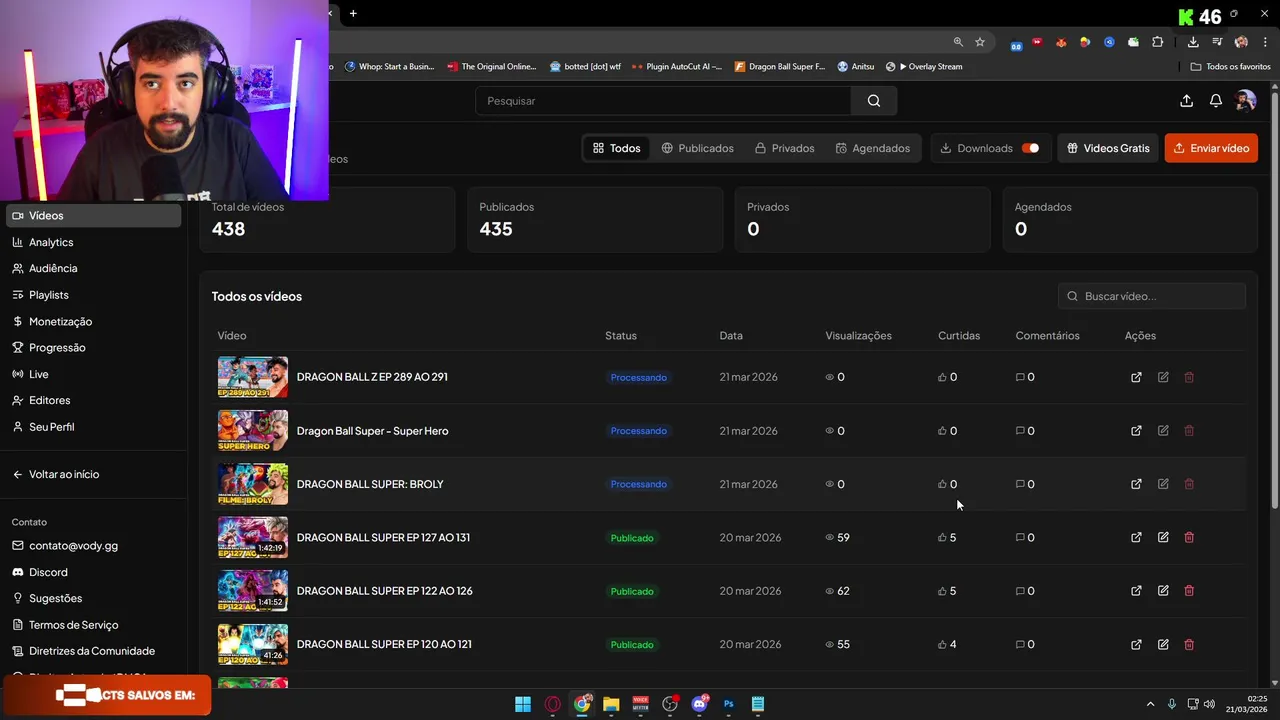The image size is (1280, 720).
Task: Select Vídeos in the sidebar
Action: coord(94,215)
